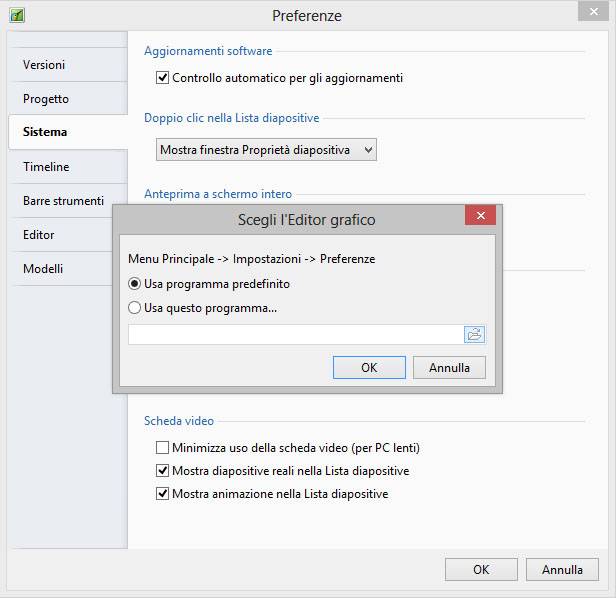Open the Progetto tab
This screenshot has height=598, width=616.
point(46,99)
